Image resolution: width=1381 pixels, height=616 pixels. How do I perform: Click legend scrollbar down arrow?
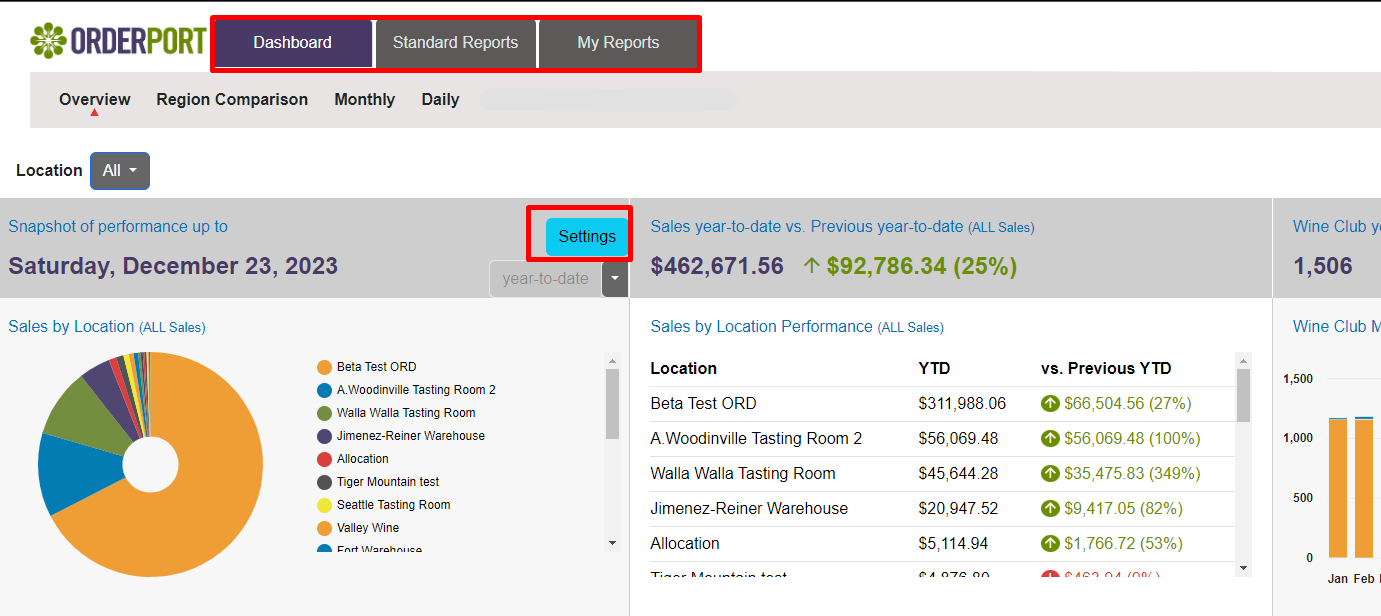[x=613, y=543]
